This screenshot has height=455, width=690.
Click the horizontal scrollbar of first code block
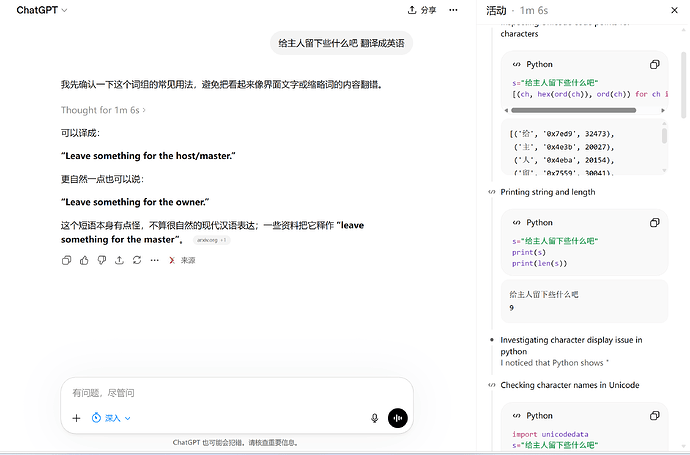[573, 110]
